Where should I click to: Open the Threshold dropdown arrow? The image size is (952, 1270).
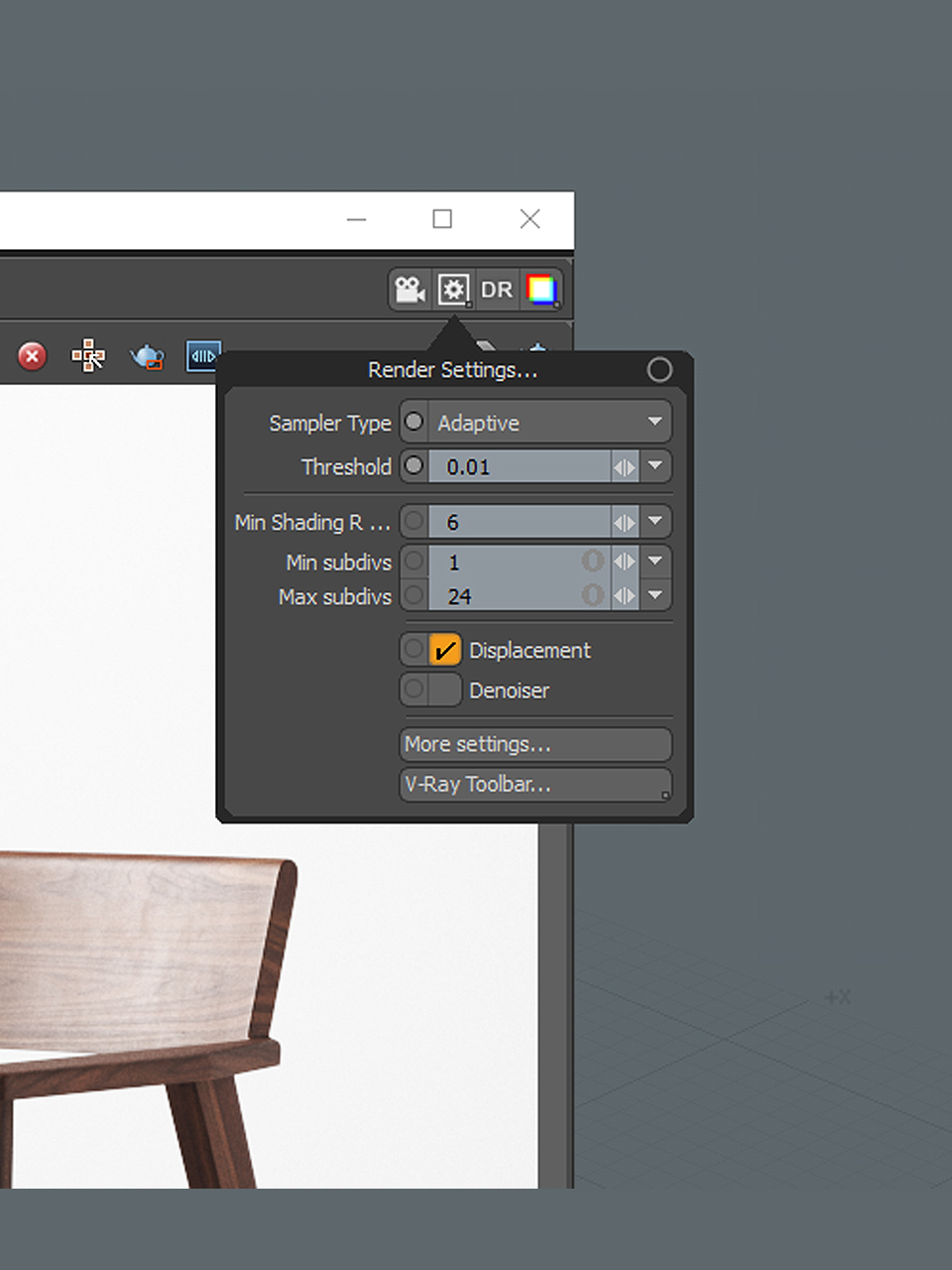tap(655, 466)
